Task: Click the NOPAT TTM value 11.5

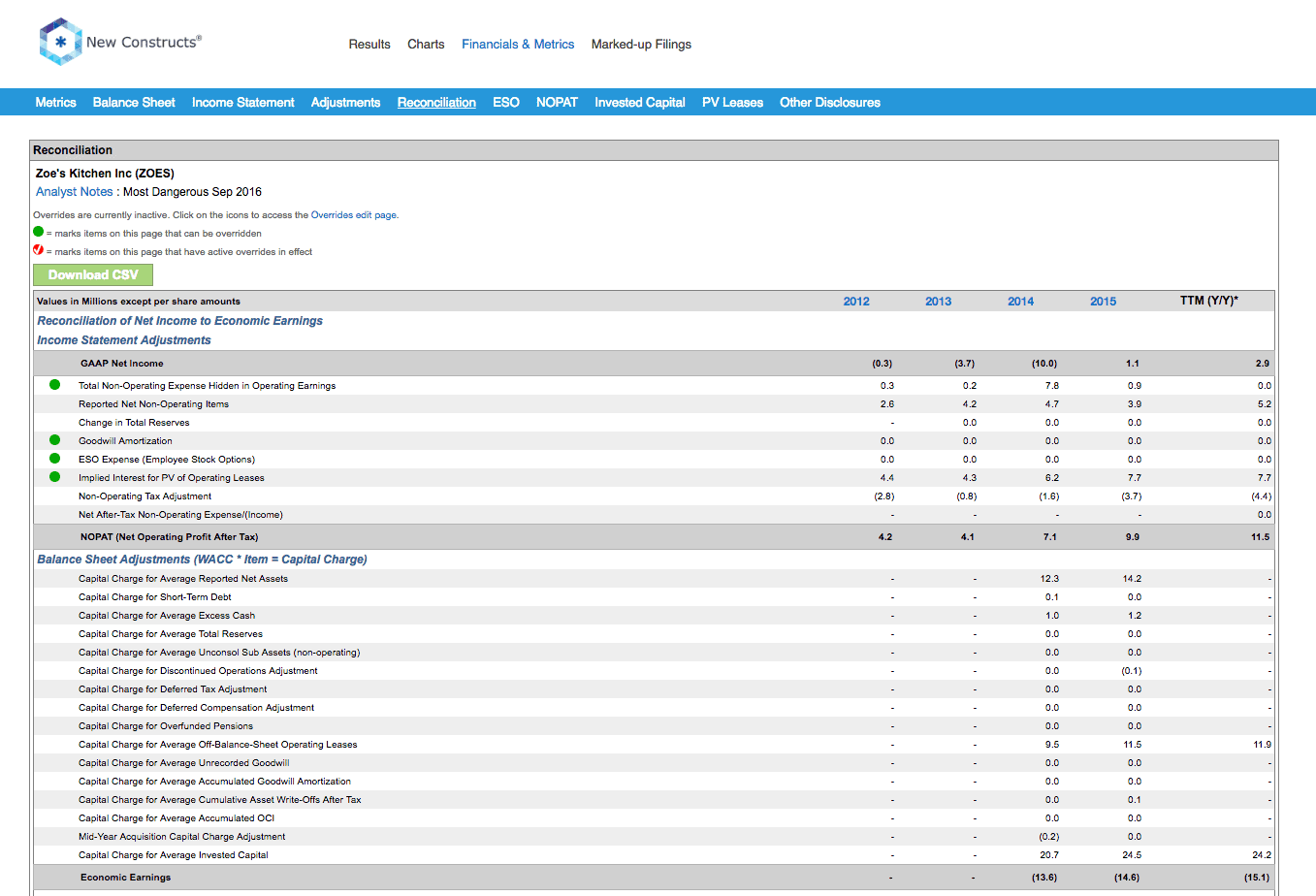Action: pos(1260,537)
